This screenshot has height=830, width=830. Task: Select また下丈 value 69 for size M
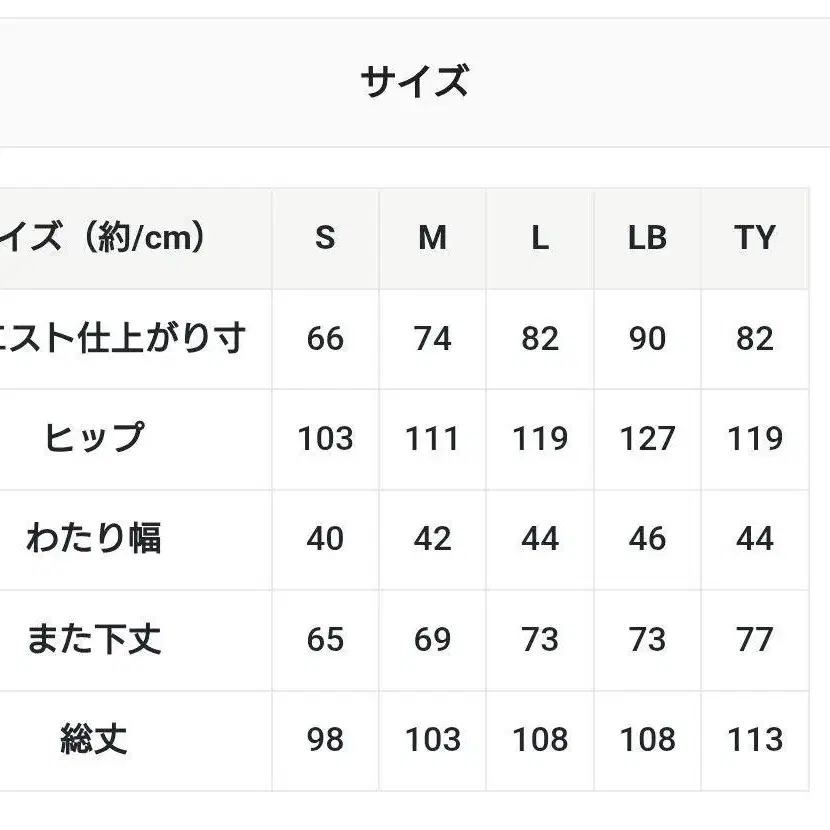coord(432,639)
